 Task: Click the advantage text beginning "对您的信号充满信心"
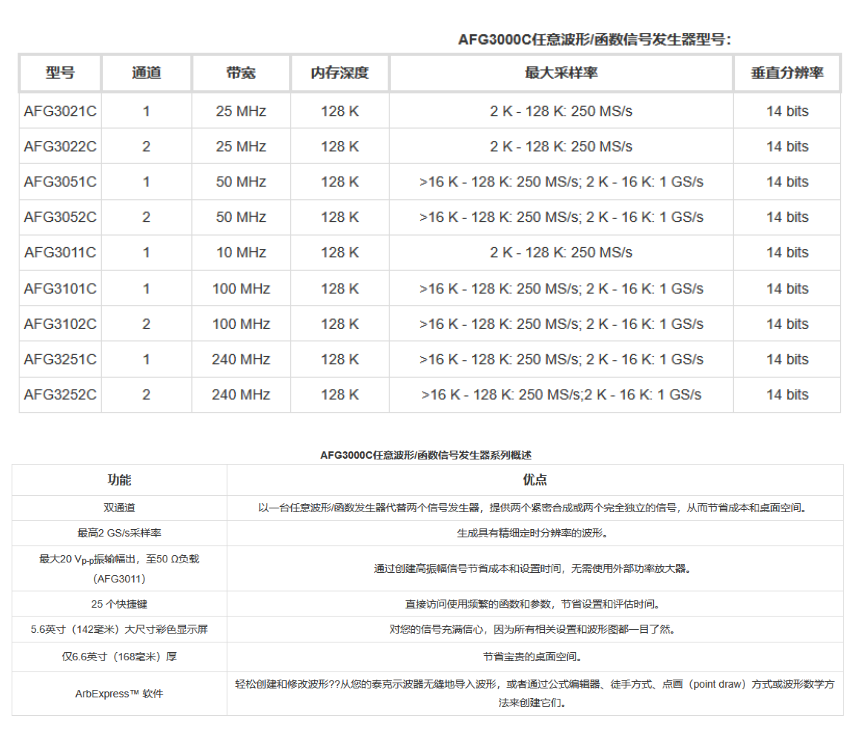point(532,630)
